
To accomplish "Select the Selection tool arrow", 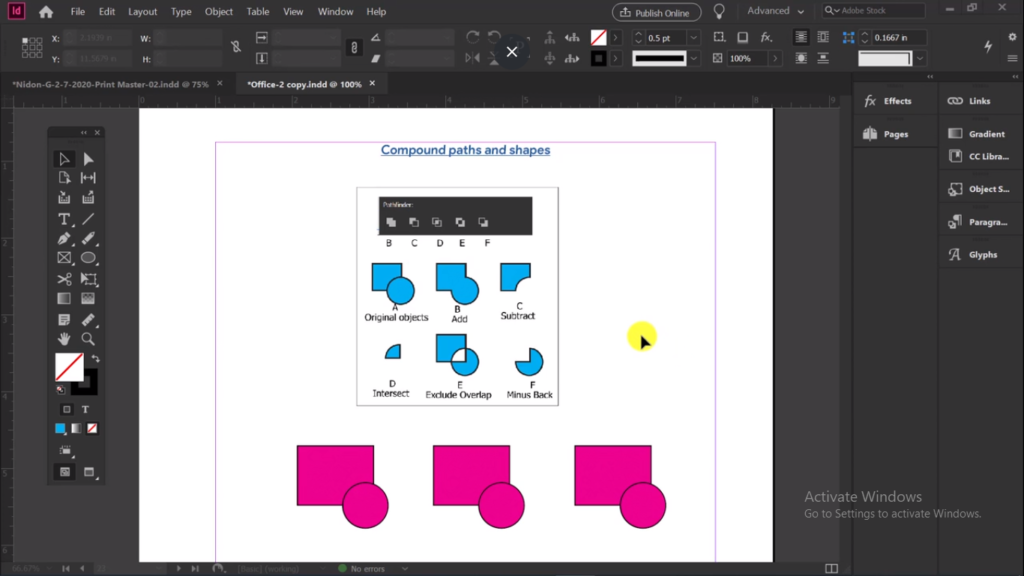I will 64,159.
